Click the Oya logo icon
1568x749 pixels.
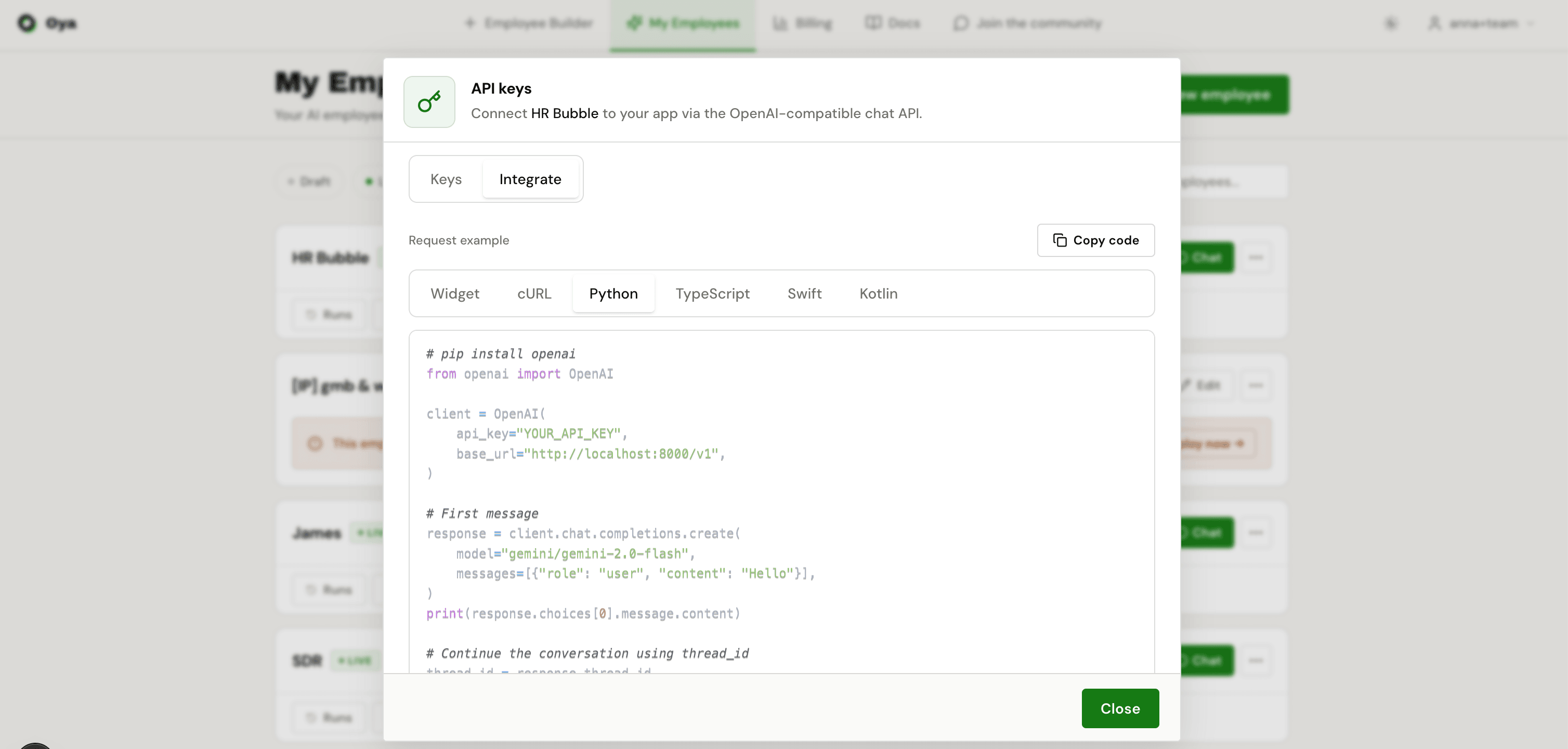[28, 24]
